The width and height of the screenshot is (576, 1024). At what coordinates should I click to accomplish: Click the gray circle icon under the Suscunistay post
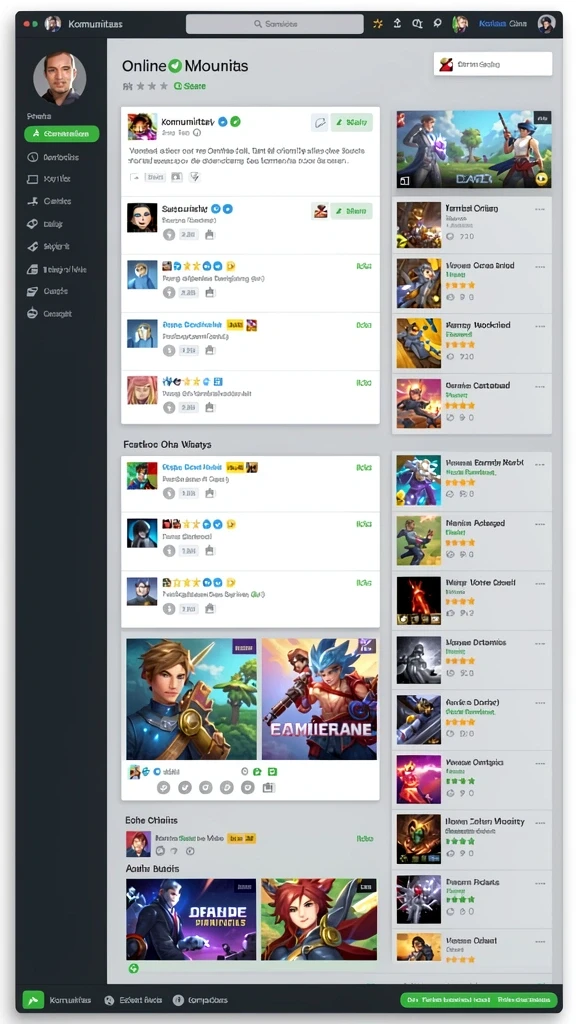pyautogui.click(x=169, y=235)
